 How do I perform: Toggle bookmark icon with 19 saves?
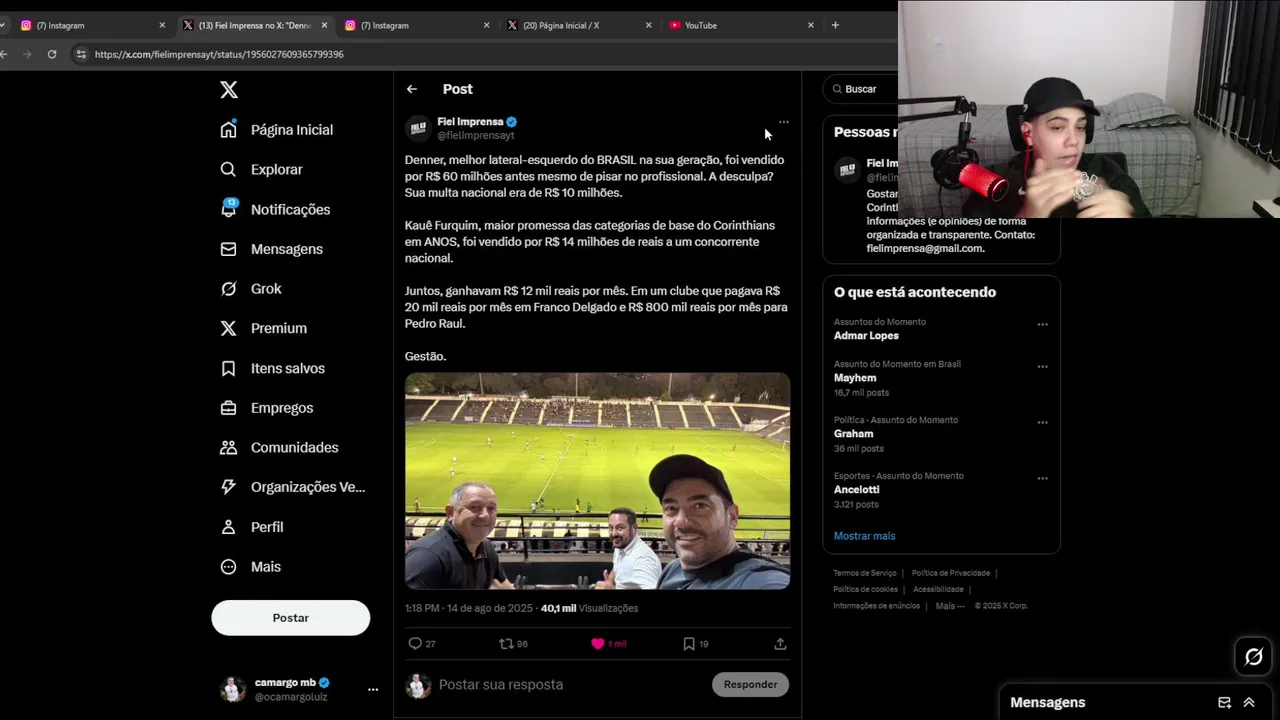689,644
